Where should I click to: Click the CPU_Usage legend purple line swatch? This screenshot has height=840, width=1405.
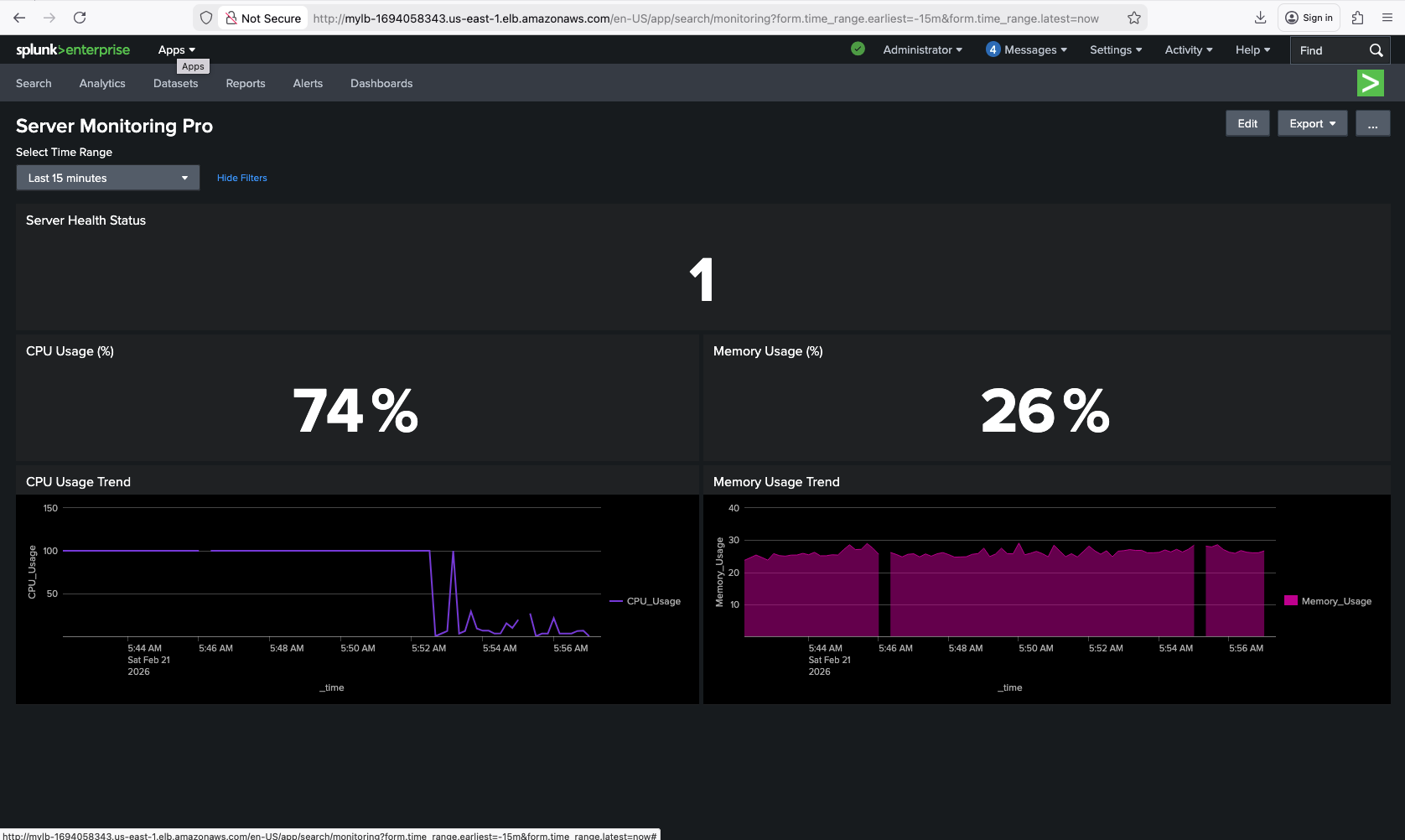[616, 601]
